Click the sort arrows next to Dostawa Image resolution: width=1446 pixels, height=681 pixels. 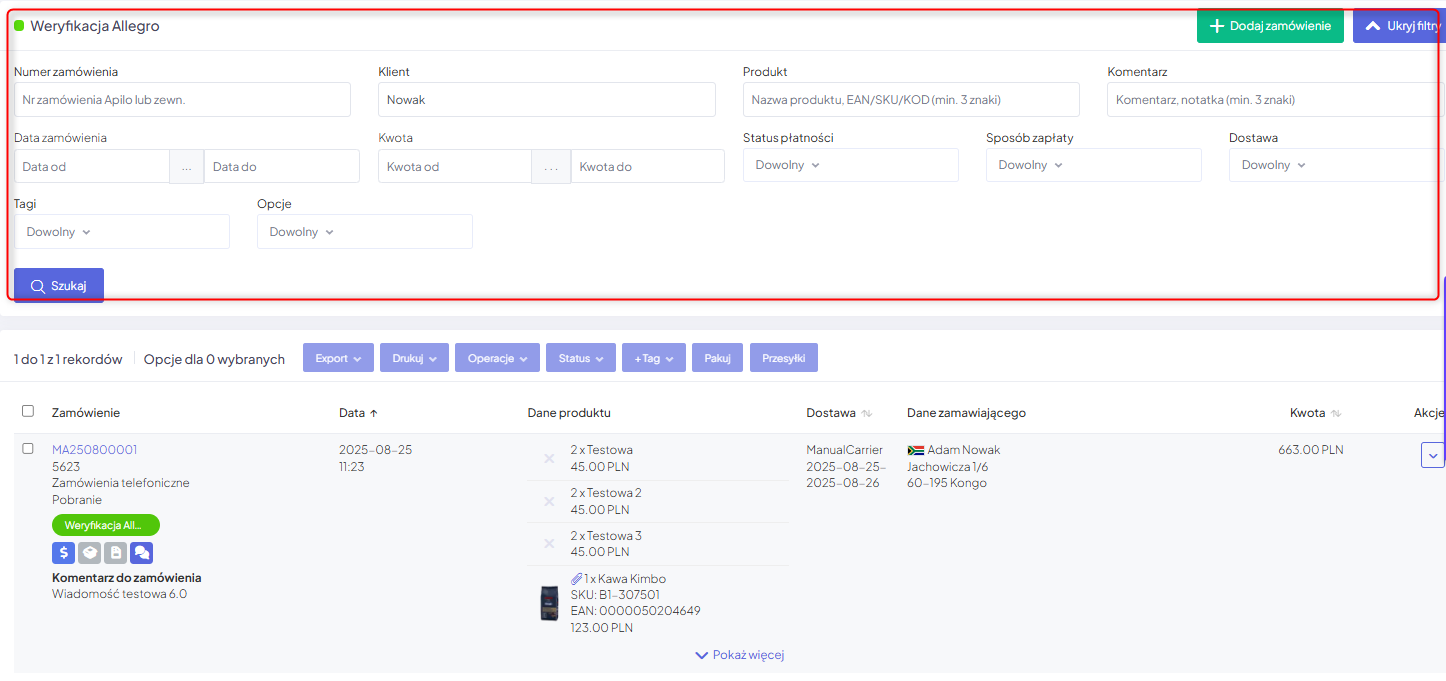(x=867, y=413)
